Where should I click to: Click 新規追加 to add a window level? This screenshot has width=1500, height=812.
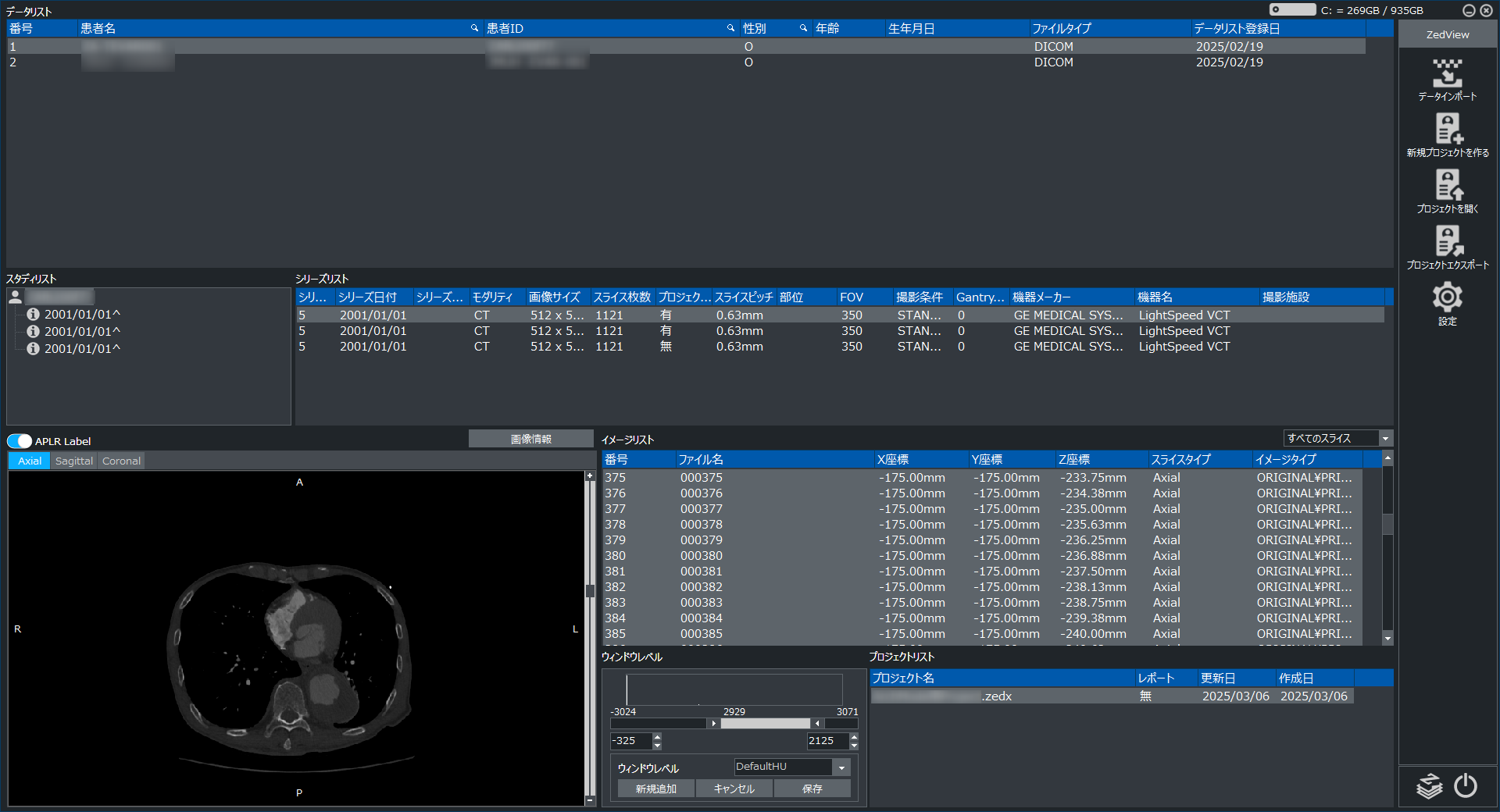656,789
